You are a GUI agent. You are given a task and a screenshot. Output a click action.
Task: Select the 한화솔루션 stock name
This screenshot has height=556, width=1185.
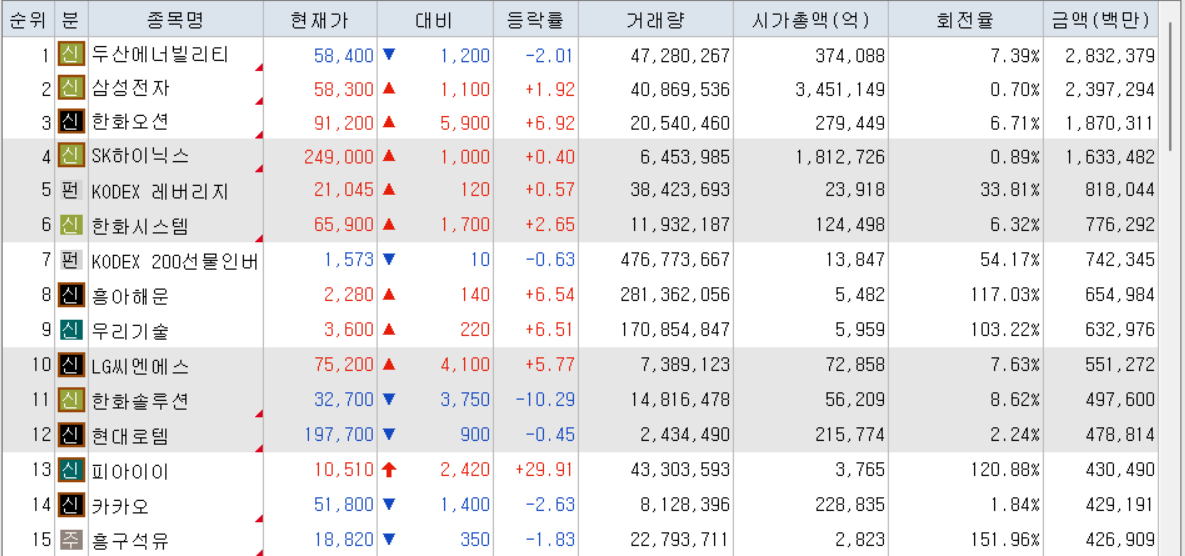click(x=140, y=401)
